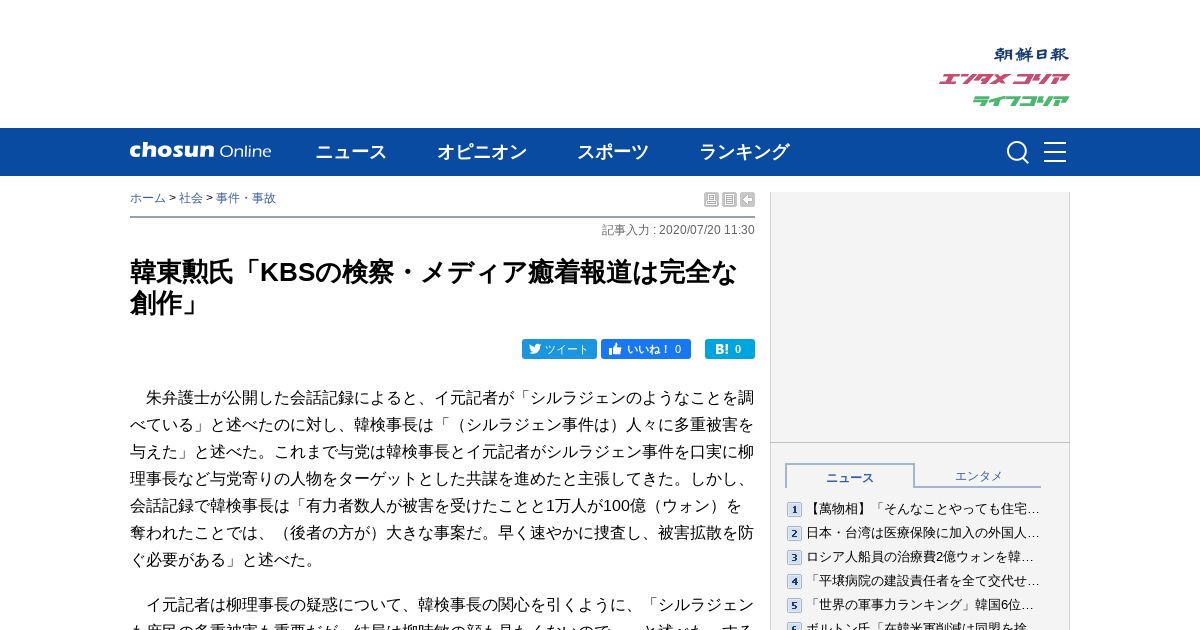Open 平壌病院の建設責任者 ranked headline
Viewport: 1200px width, 630px height.
(923, 581)
